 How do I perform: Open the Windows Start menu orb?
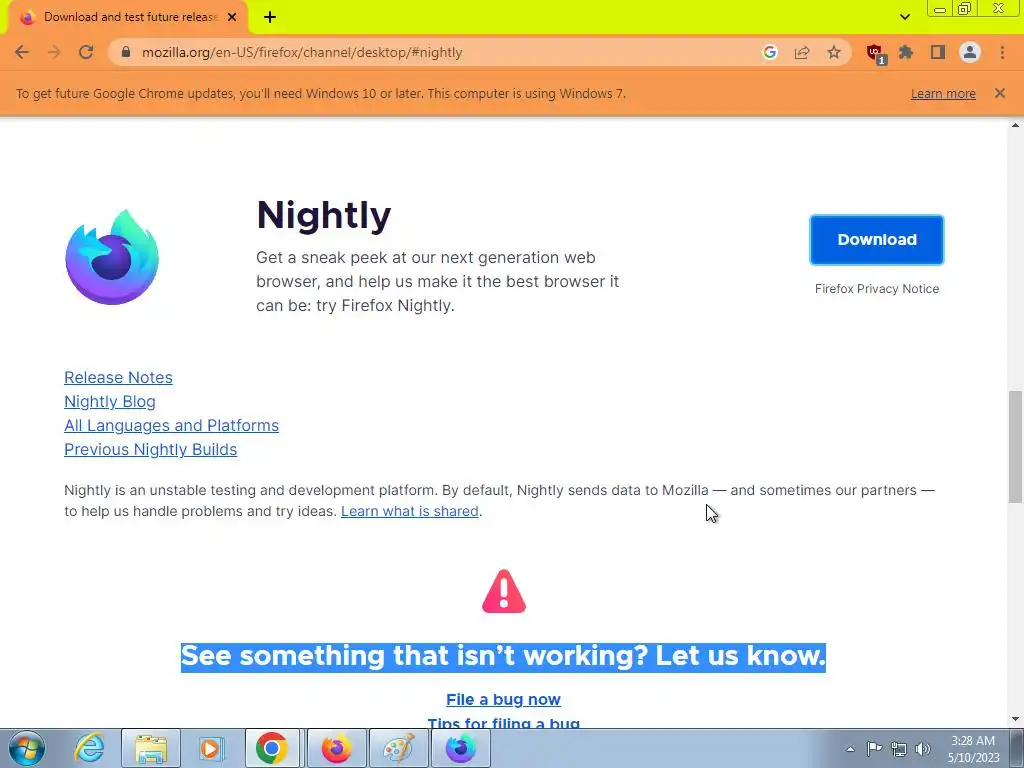coord(27,748)
